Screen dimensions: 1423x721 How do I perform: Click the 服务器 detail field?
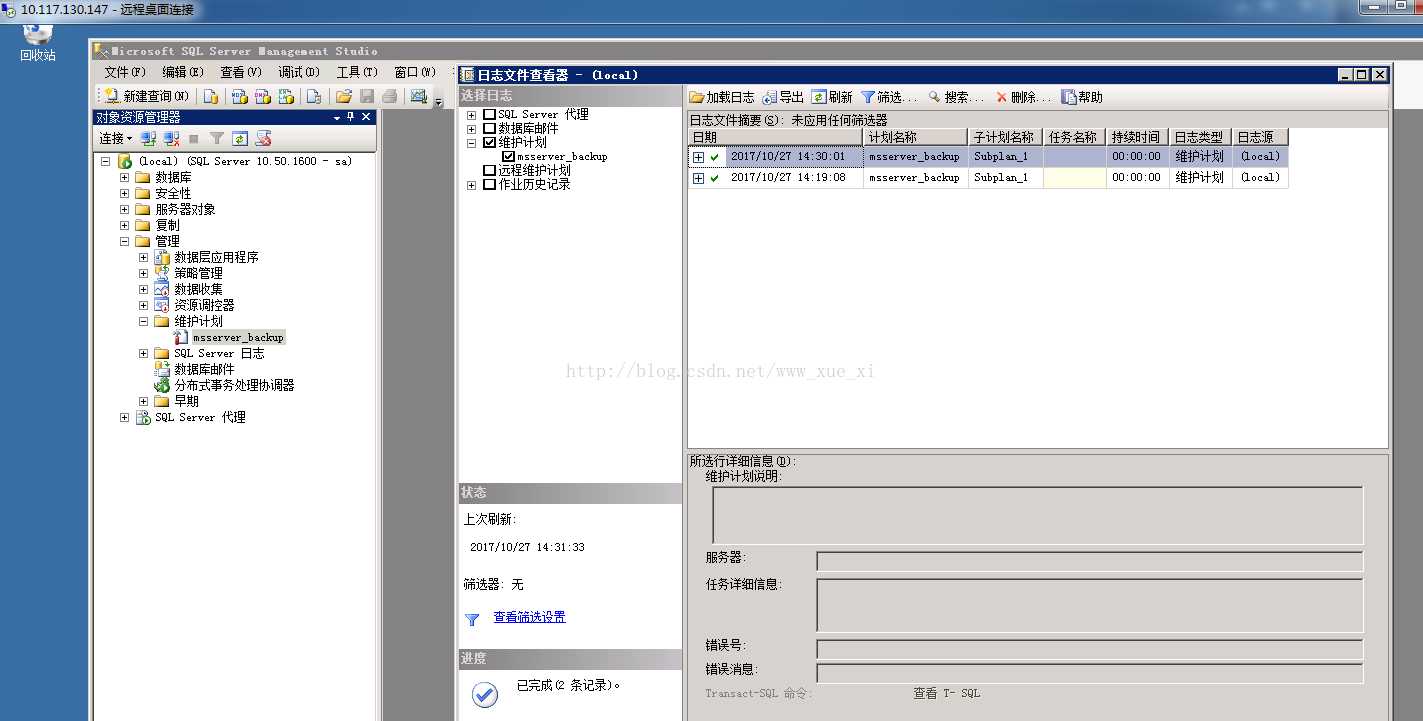click(1089, 561)
